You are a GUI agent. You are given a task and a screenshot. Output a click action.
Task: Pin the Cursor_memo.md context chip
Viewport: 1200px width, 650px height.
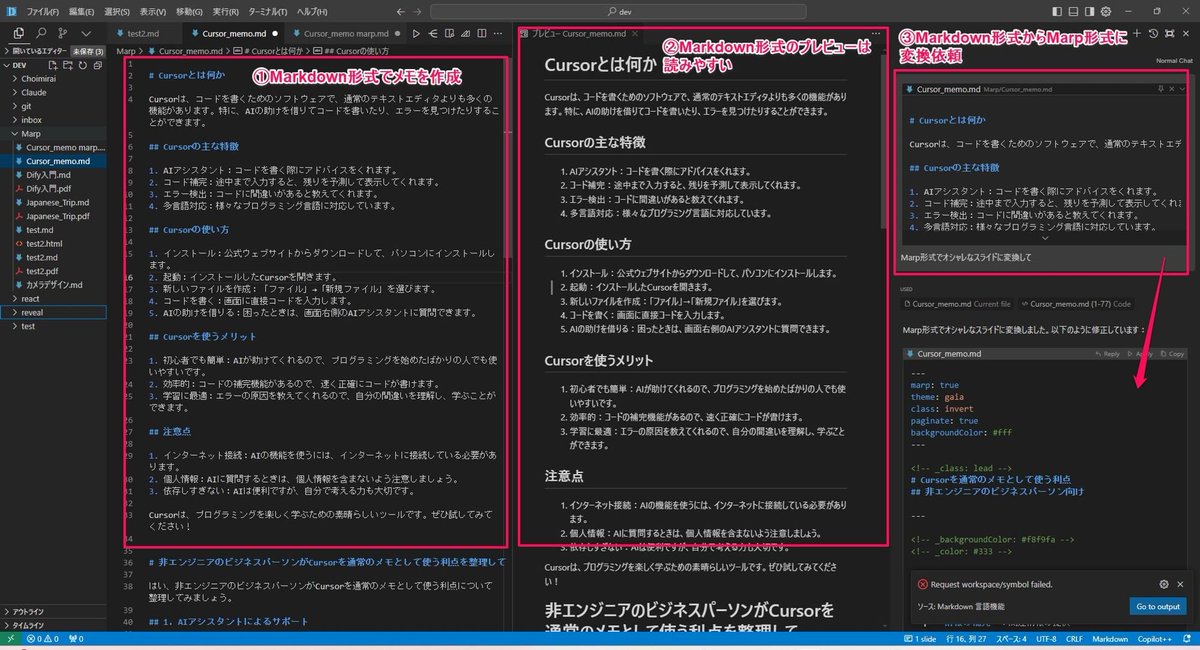(x=1159, y=89)
